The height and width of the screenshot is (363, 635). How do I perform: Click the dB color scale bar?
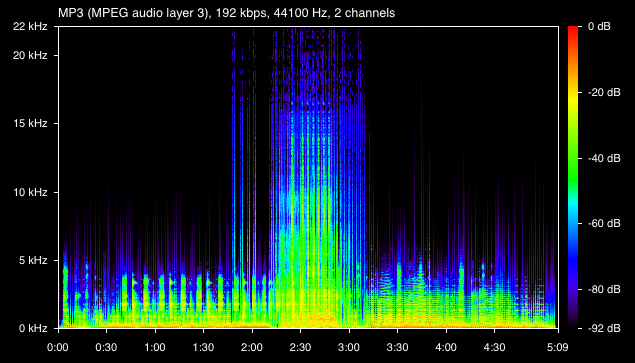[573, 177]
